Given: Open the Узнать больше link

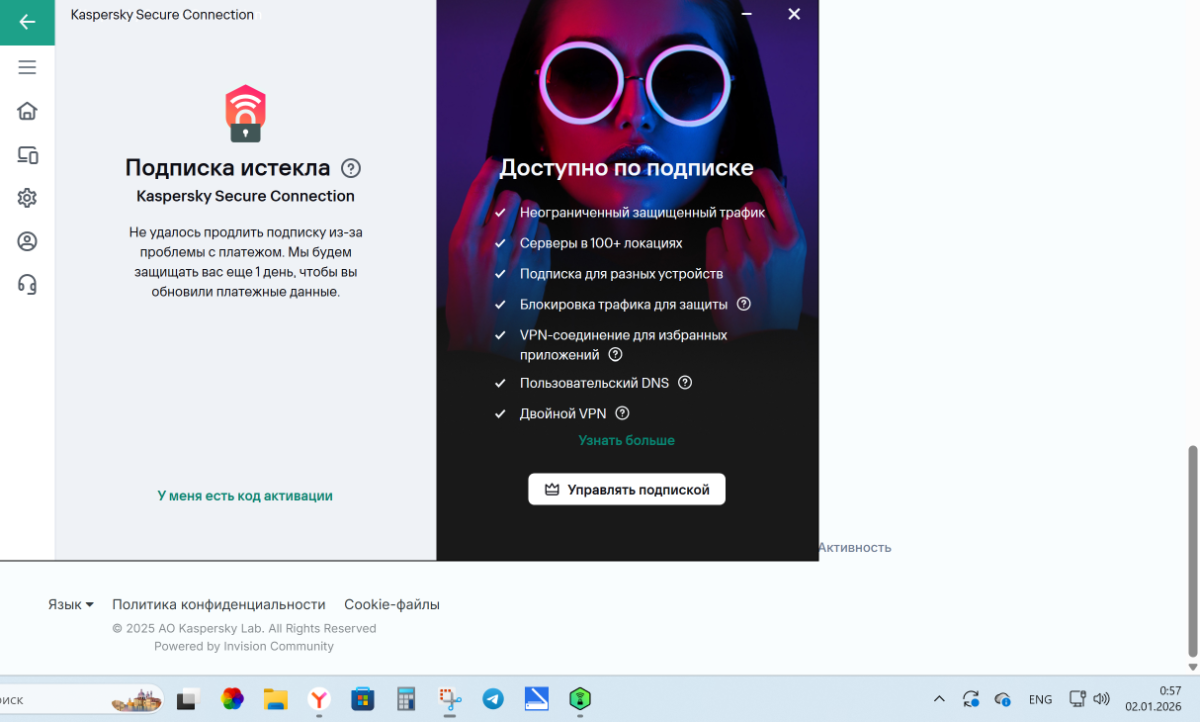Looking at the screenshot, I should click(627, 440).
